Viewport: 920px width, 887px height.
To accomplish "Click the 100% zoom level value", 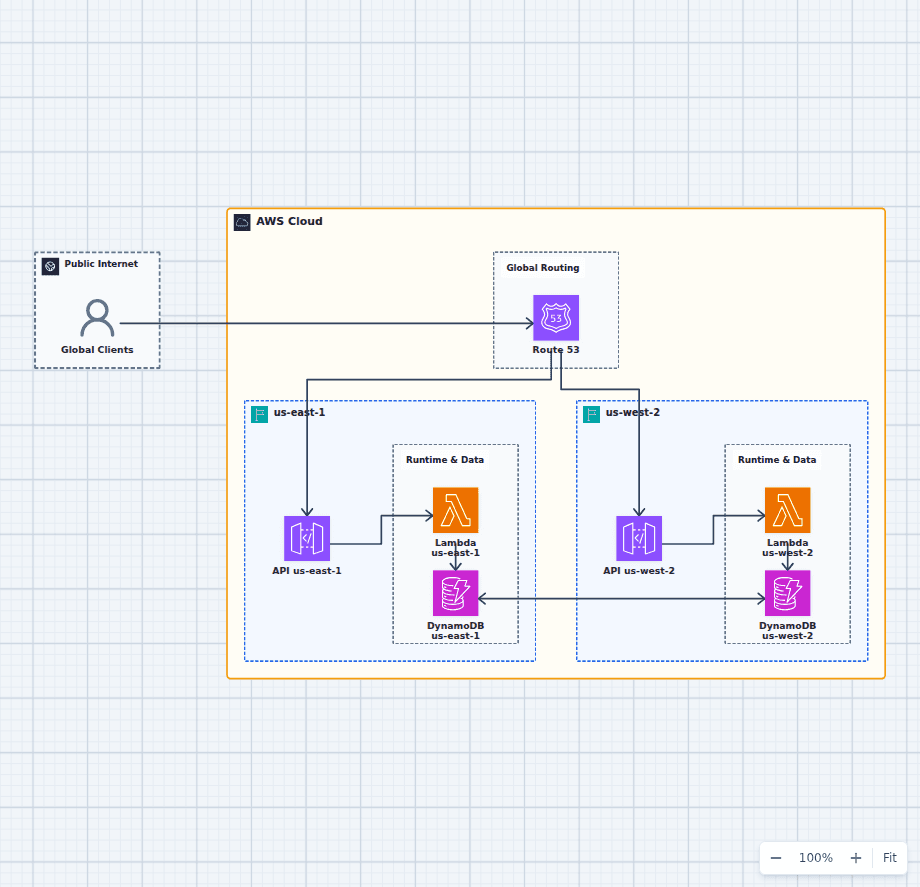I will pos(816,858).
